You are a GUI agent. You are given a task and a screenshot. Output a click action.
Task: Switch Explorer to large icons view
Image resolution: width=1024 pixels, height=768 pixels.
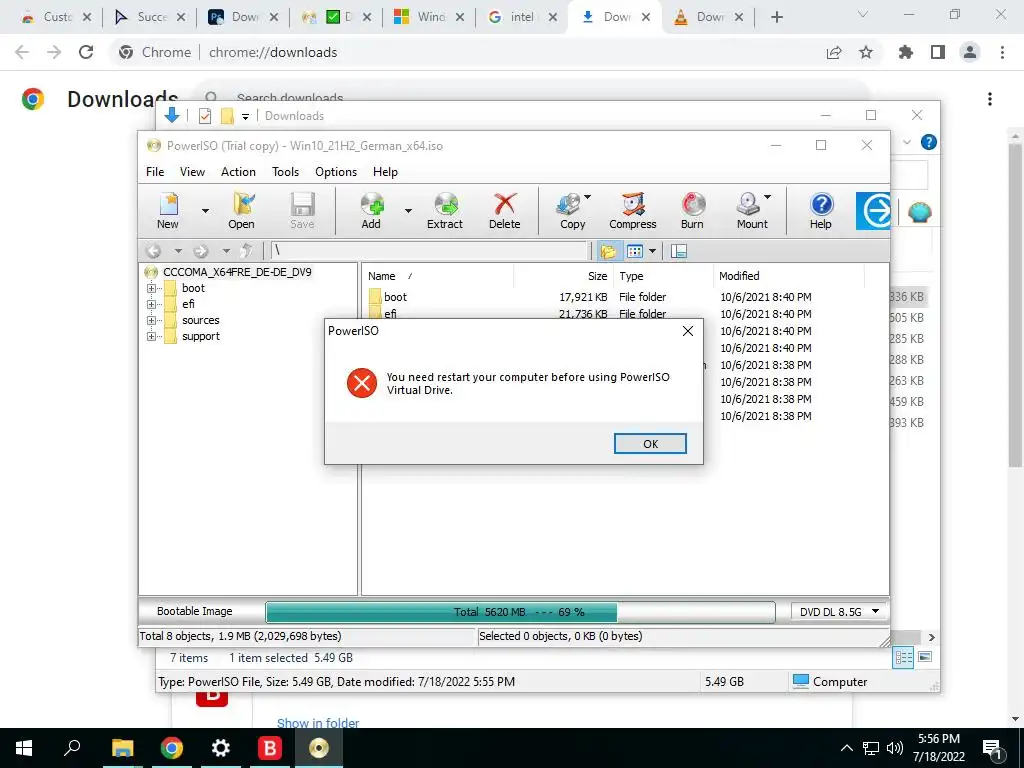pyautogui.click(x=925, y=657)
